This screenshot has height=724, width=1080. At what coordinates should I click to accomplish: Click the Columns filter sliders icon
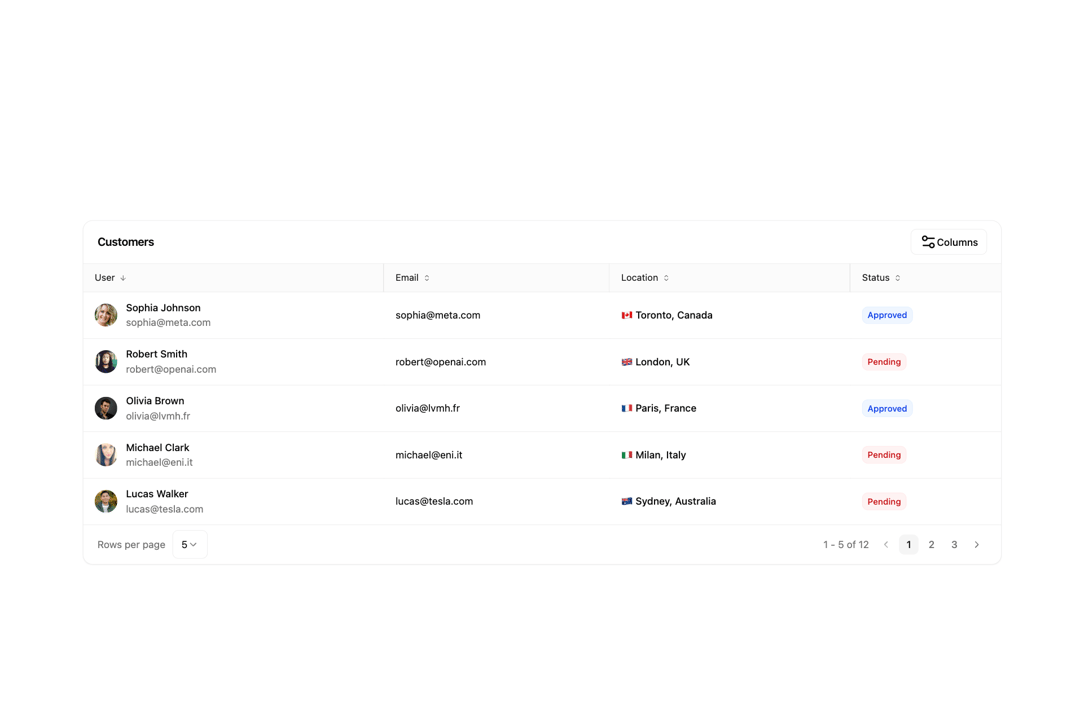(x=928, y=242)
